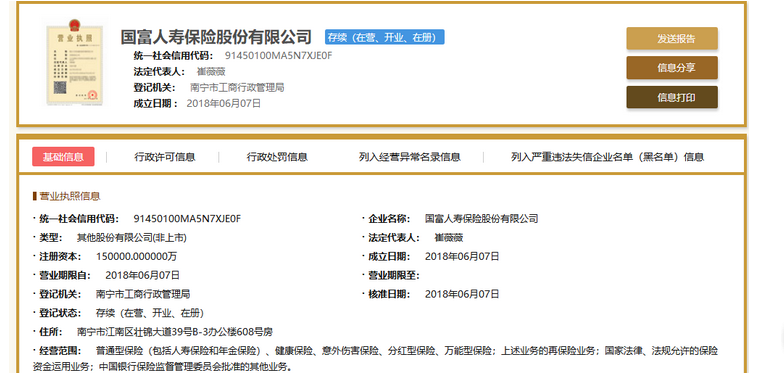Click 成立日期 value in license info section

(462, 256)
